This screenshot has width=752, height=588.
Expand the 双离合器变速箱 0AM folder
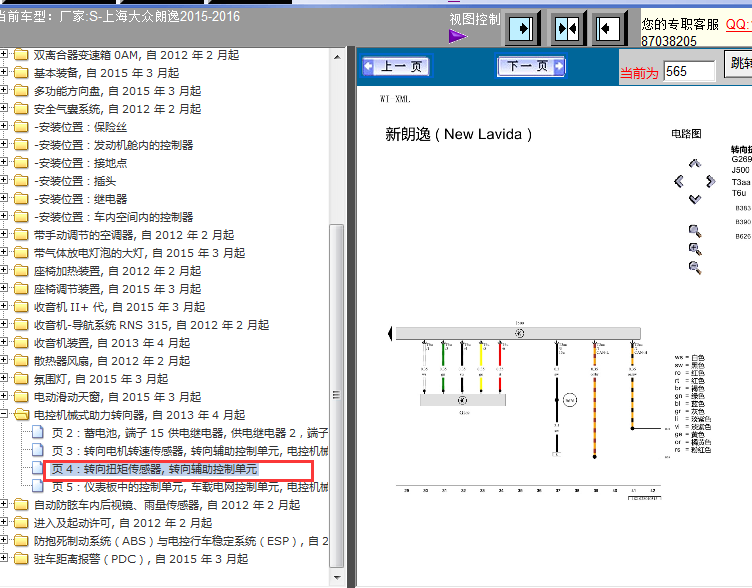point(4,54)
